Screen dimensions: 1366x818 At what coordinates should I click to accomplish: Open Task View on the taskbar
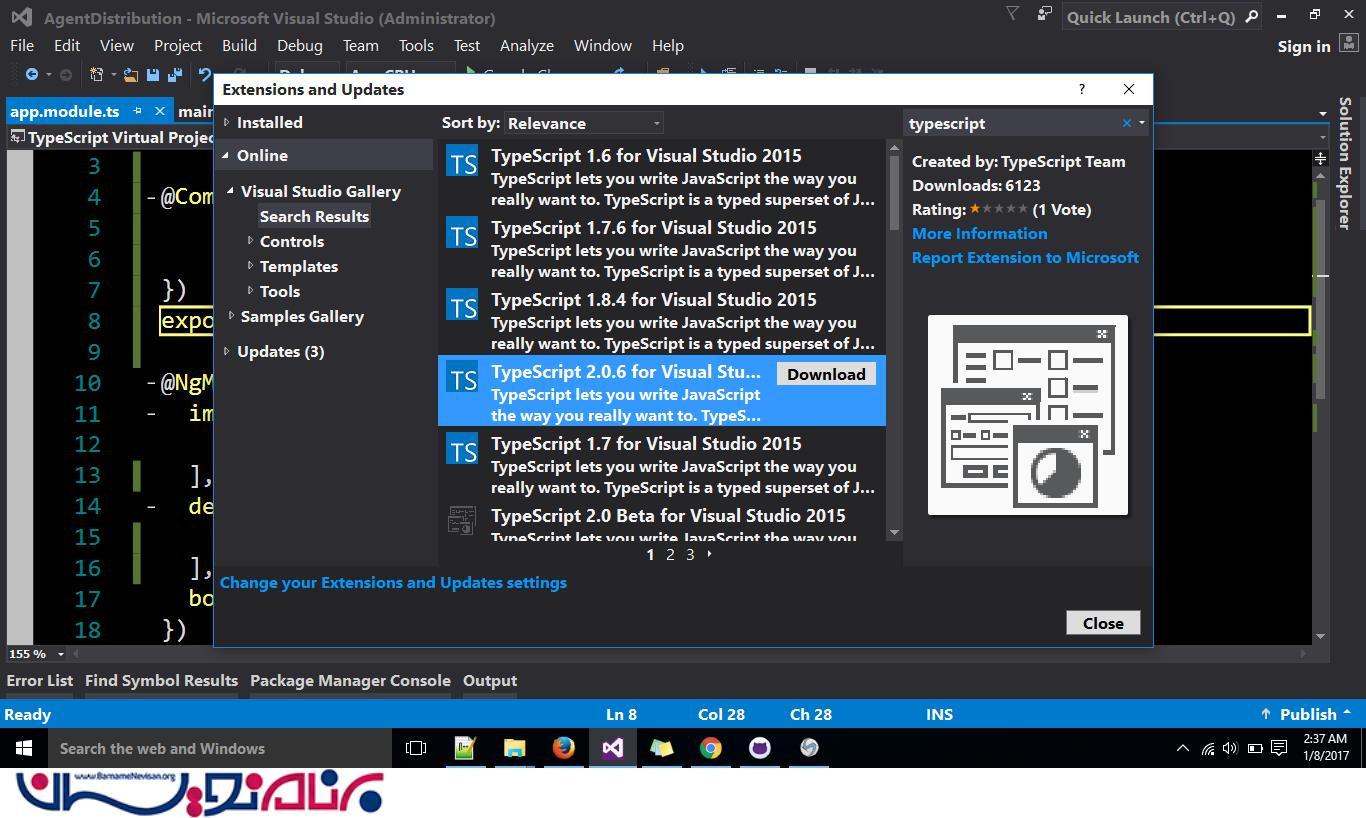[x=416, y=748]
